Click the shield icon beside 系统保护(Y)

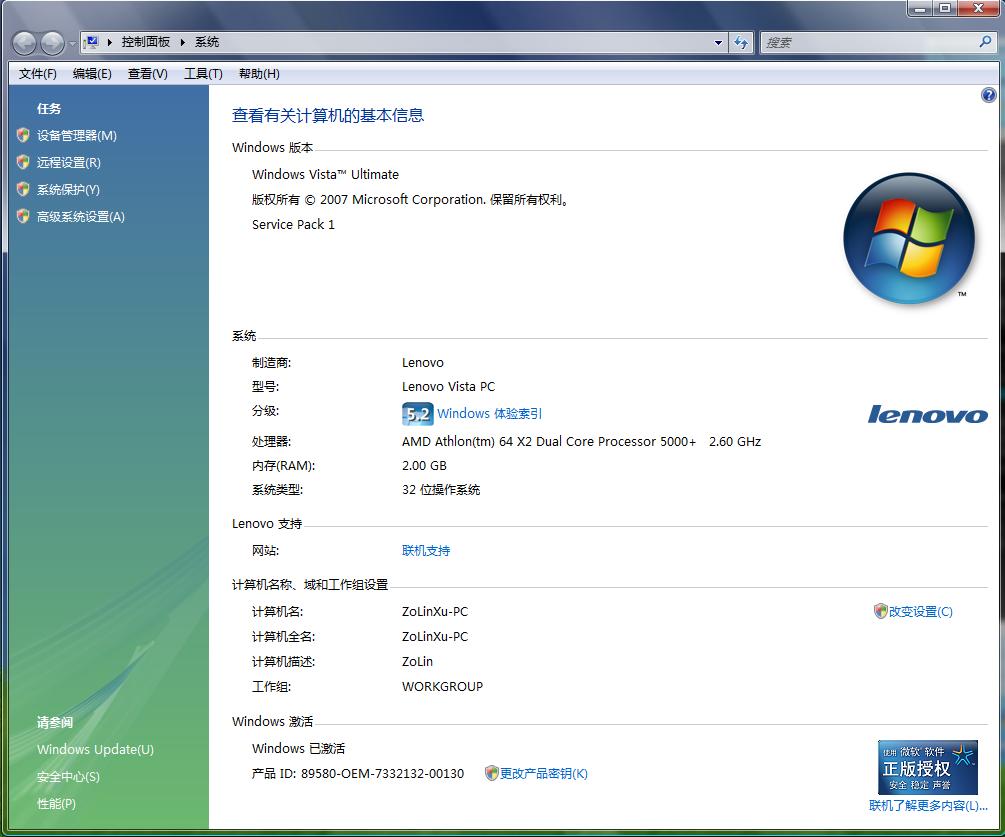(x=23, y=189)
